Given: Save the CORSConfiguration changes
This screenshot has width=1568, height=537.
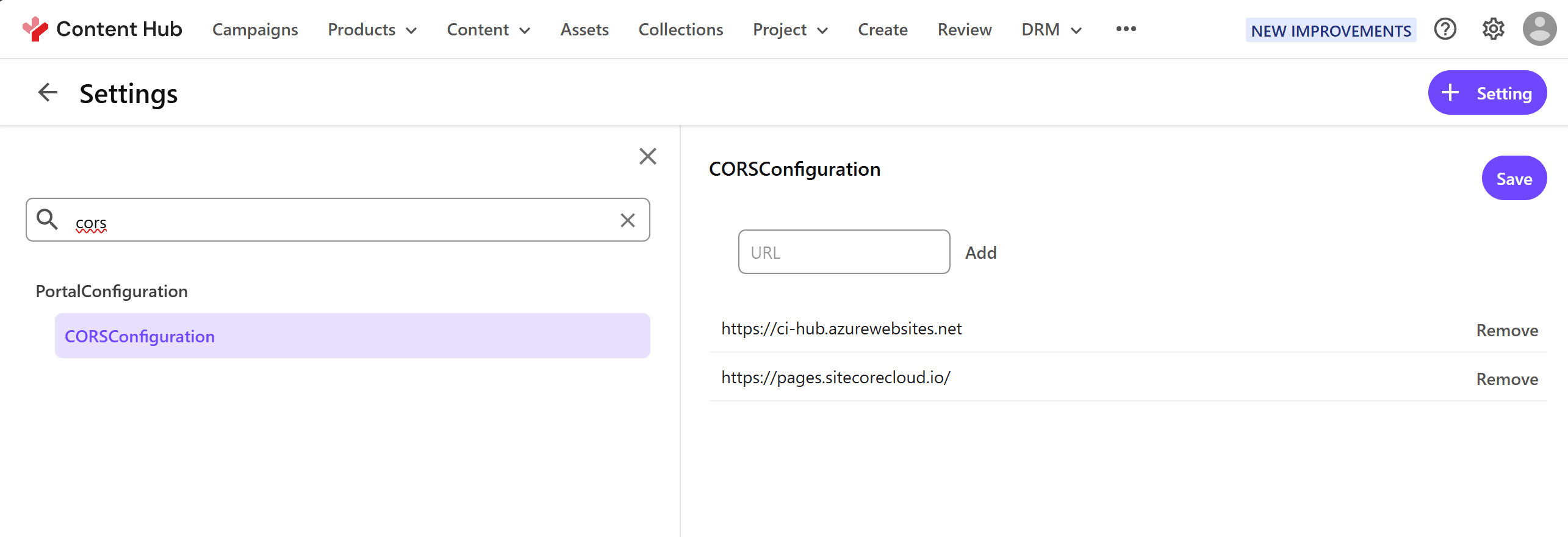Looking at the screenshot, I should (x=1514, y=178).
